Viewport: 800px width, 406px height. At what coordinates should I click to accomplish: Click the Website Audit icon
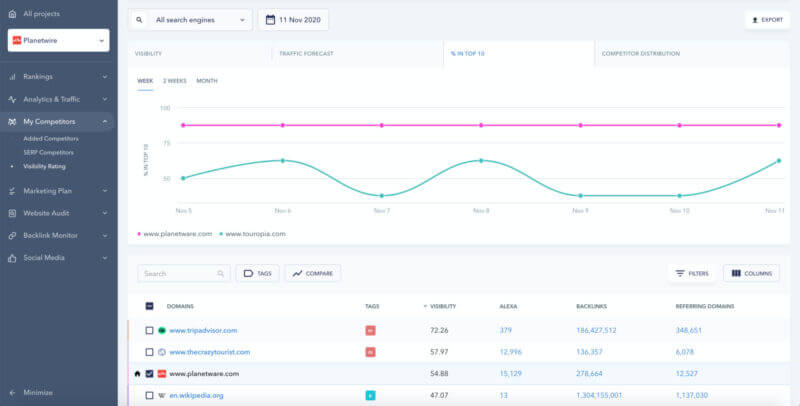coord(12,213)
